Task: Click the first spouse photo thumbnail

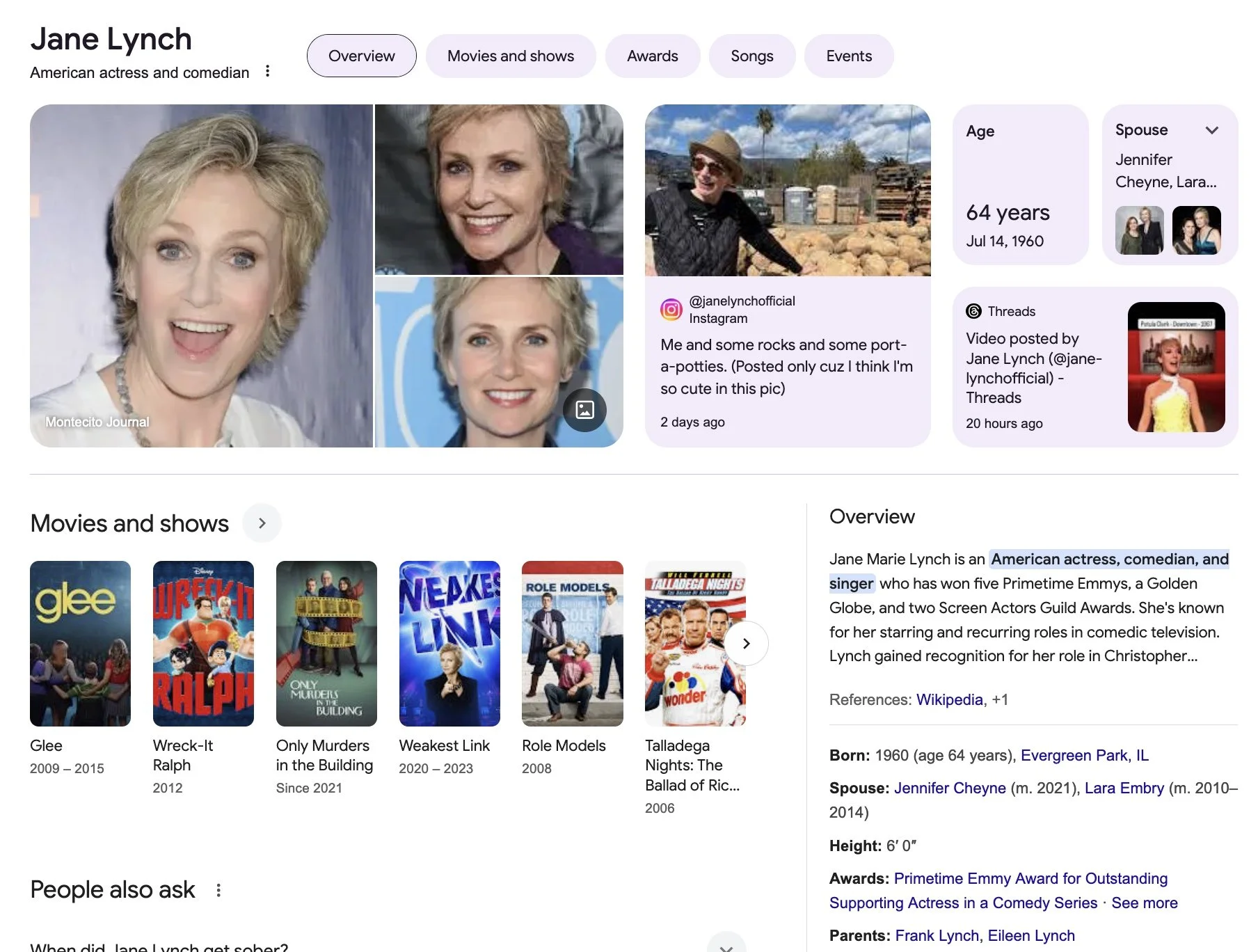Action: tap(1140, 230)
